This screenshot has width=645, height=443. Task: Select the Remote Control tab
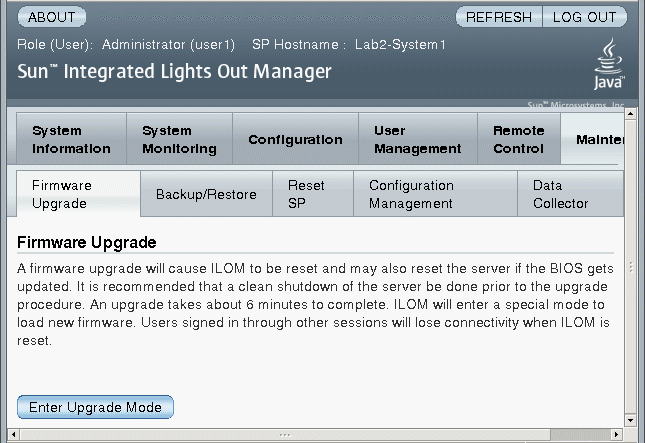[x=519, y=139]
